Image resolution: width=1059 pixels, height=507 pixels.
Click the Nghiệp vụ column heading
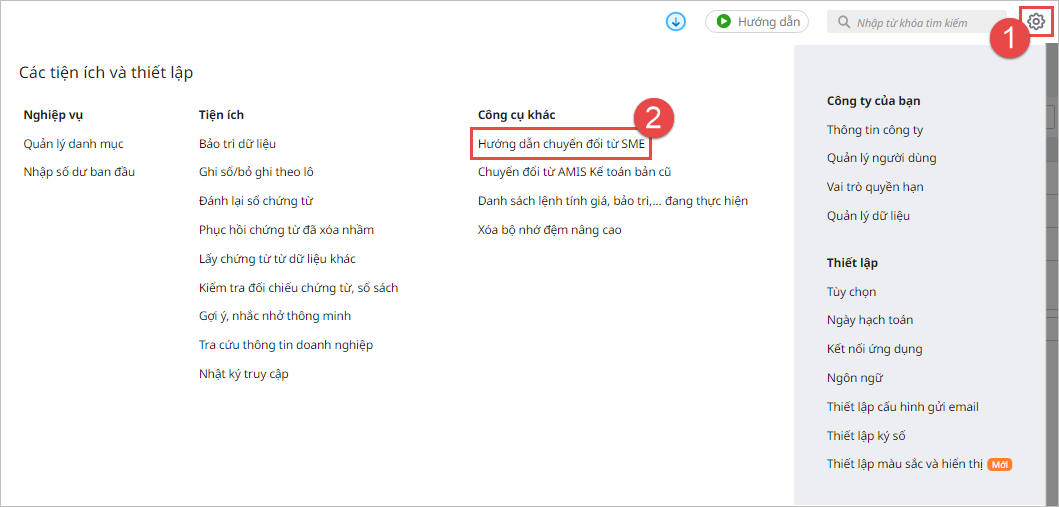coord(52,115)
